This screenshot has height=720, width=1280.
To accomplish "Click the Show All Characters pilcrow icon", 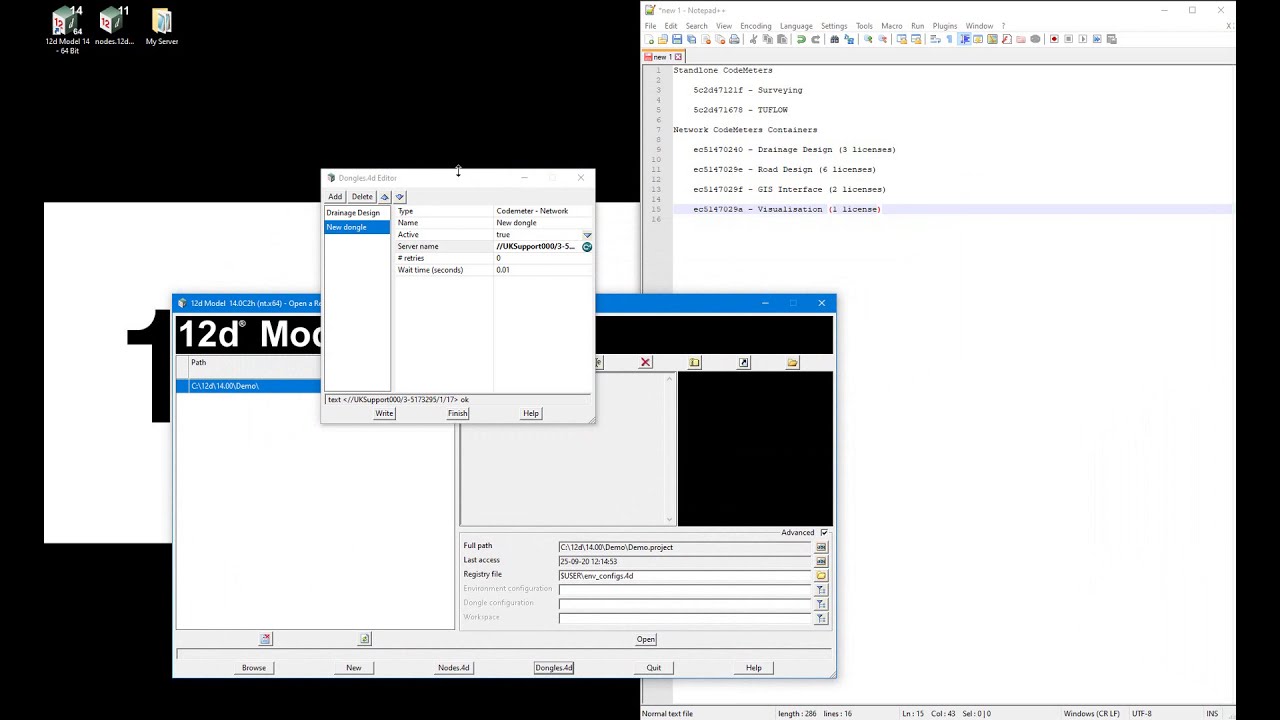I will click(x=949, y=39).
